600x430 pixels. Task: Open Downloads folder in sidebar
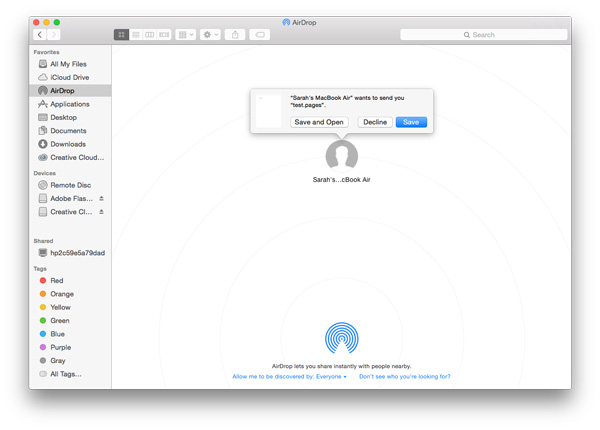(x=70, y=144)
